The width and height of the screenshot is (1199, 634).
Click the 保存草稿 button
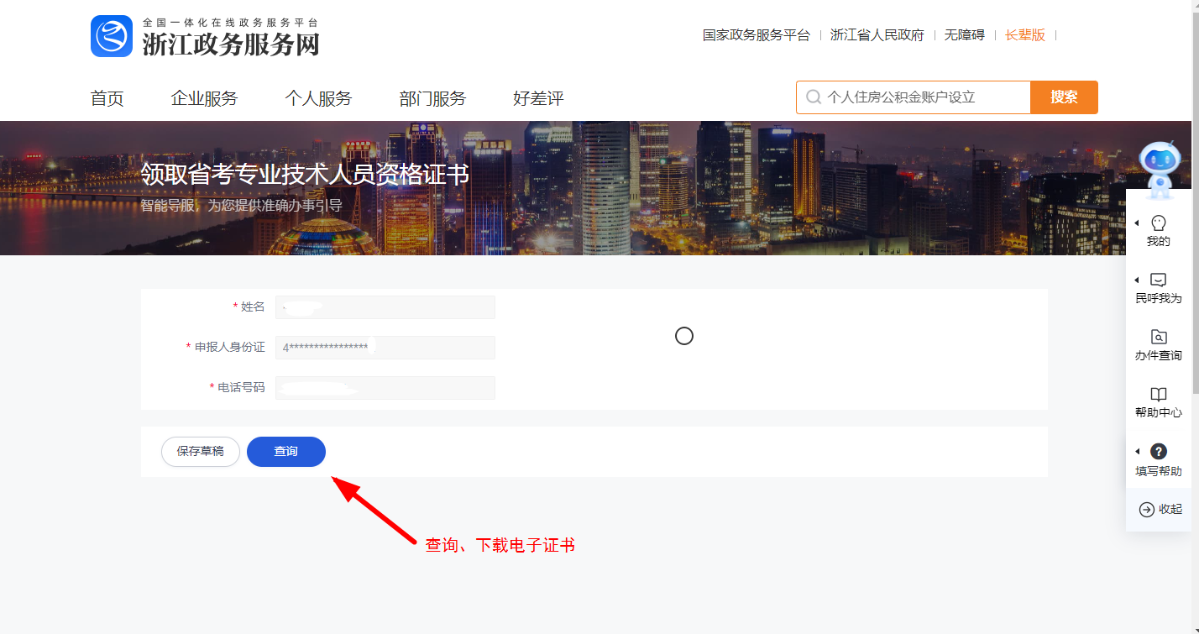point(200,451)
